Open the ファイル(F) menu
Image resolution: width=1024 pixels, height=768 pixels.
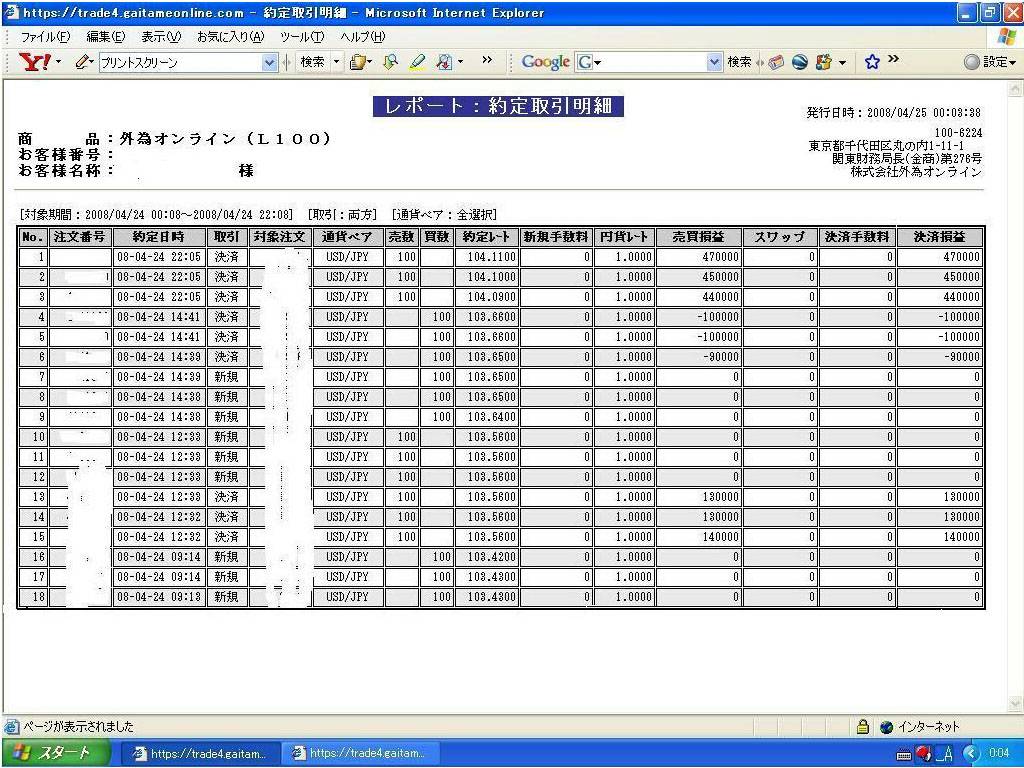46,37
